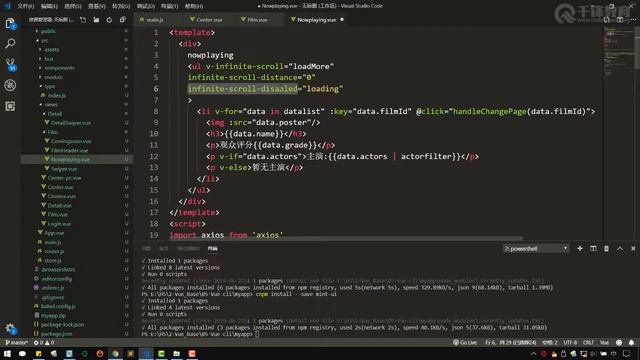
Task: Kill the terminal with trash icon
Action: [606, 248]
